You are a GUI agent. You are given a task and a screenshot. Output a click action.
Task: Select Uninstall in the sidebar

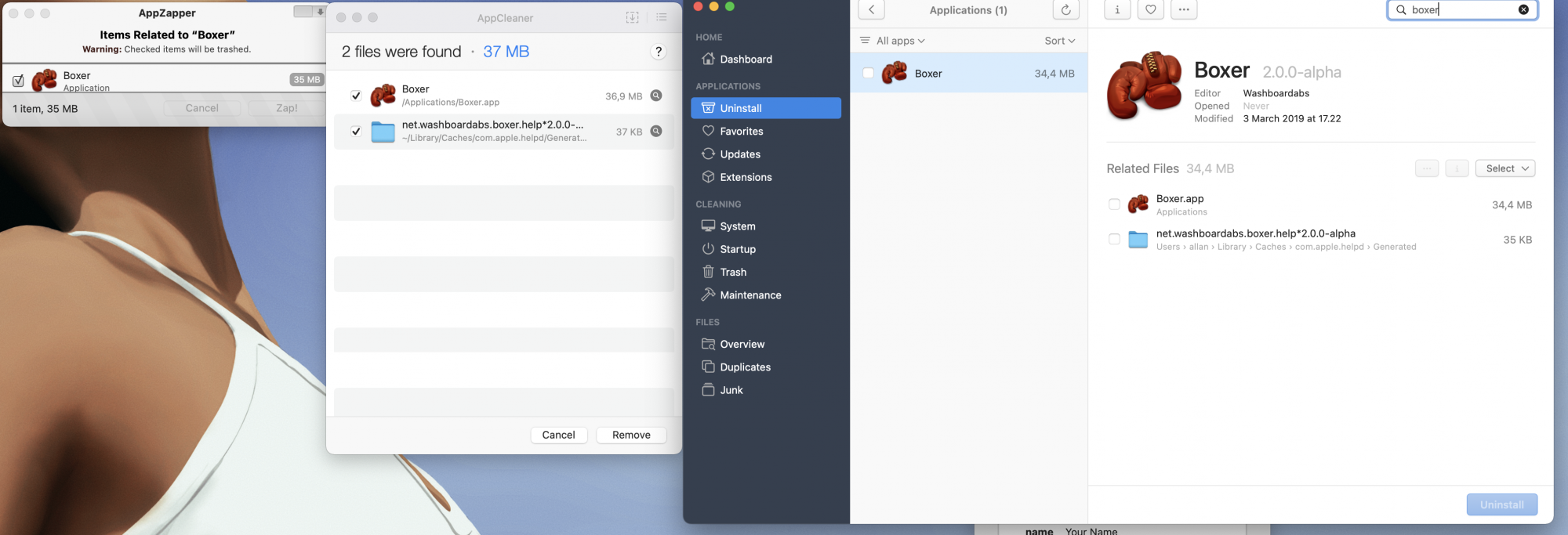(x=766, y=108)
